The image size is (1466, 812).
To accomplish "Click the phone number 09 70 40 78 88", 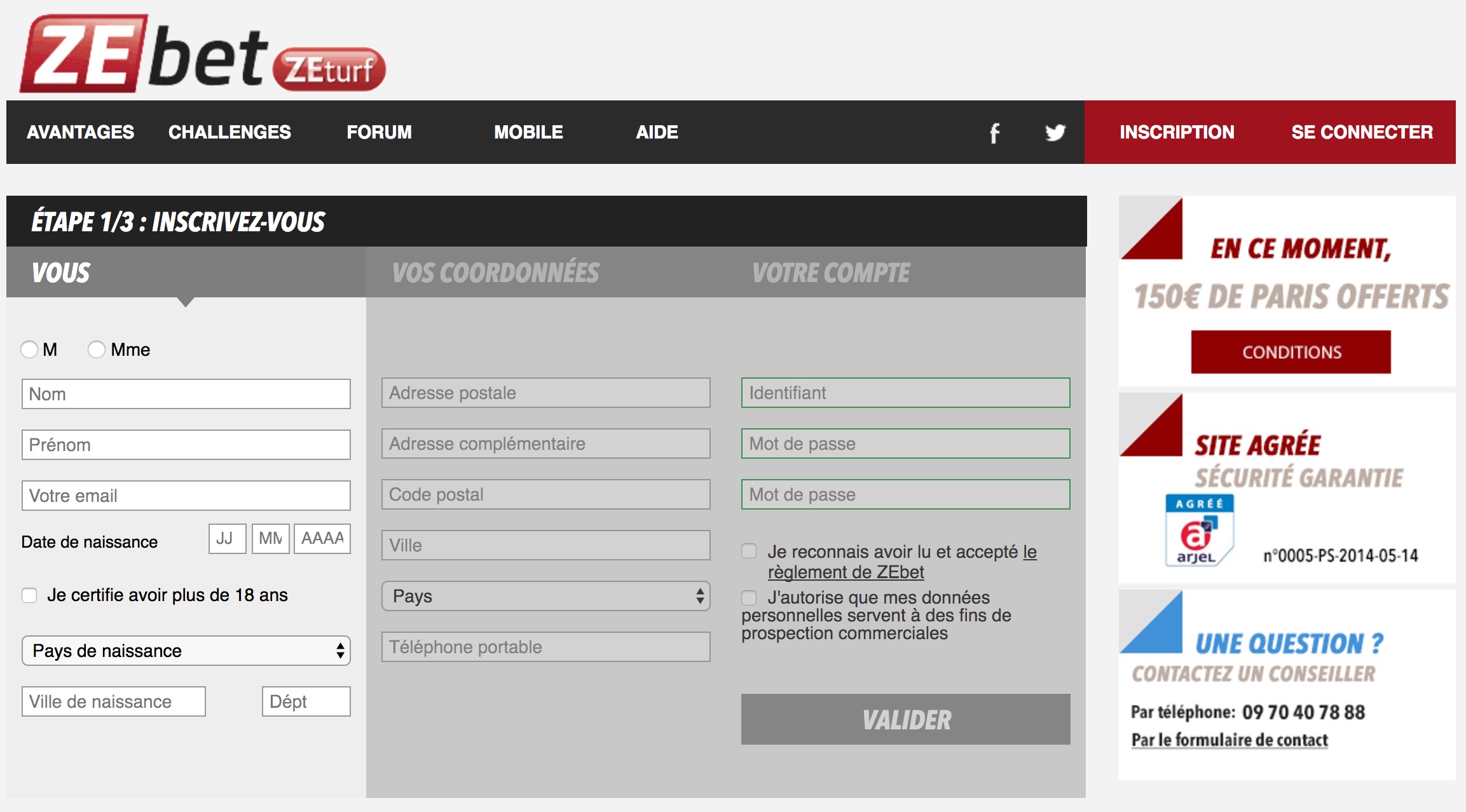I will pos(1303,712).
